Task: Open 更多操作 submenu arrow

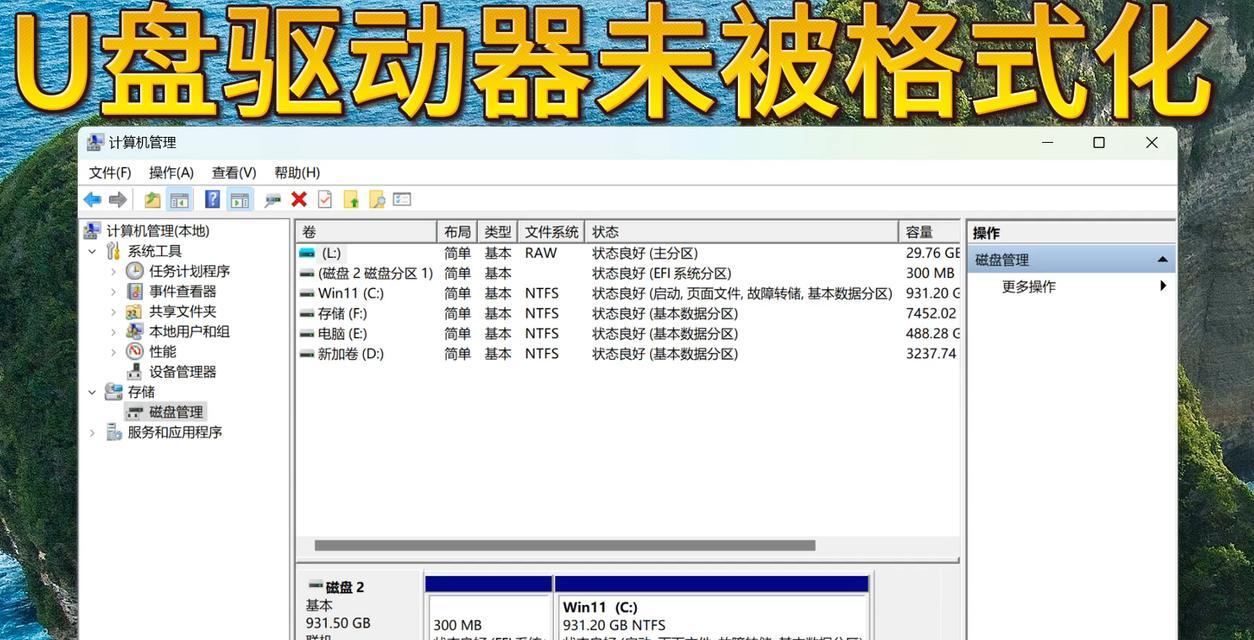Action: [1163, 286]
